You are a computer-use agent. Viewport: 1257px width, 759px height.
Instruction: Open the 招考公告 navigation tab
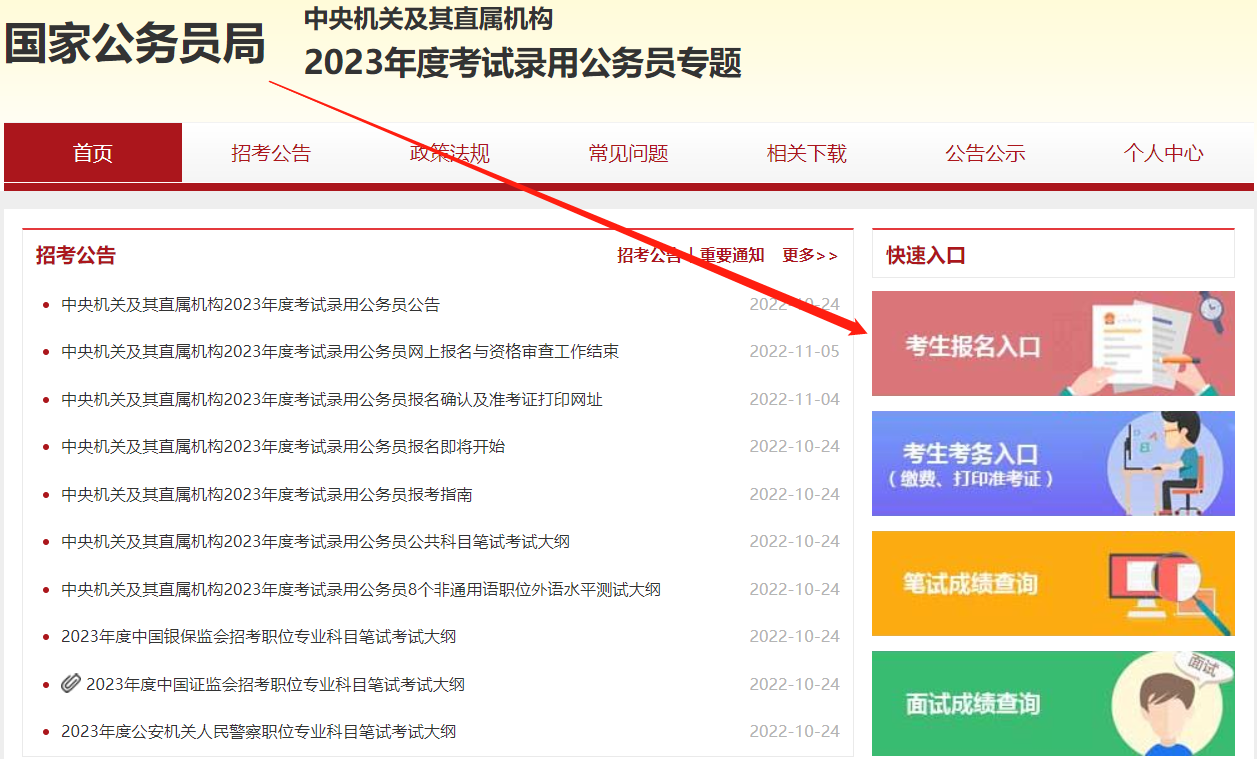[x=271, y=152]
